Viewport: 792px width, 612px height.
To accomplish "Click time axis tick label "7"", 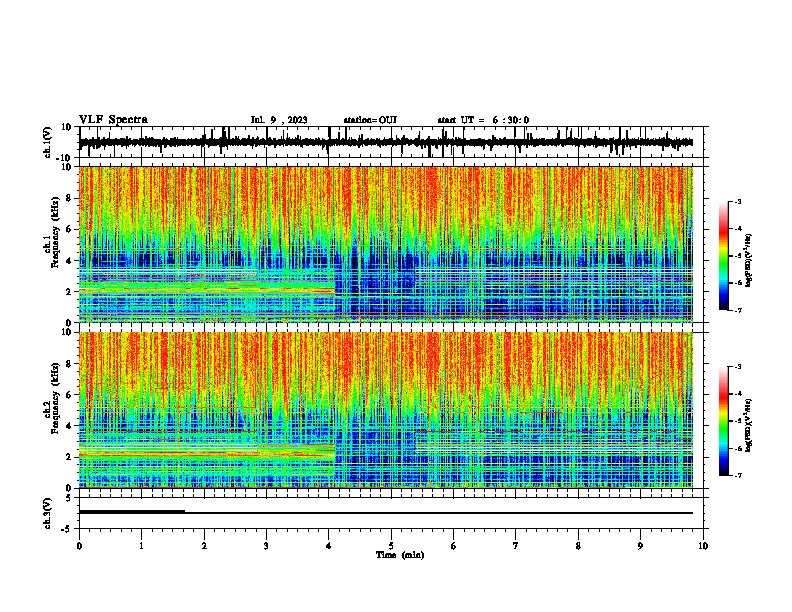I will tap(516, 546).
